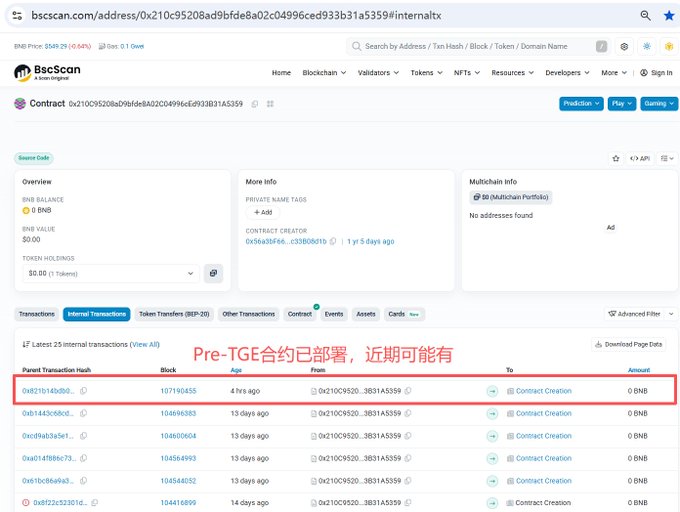Show the contract address QR code icon
680x512 pixels.
point(270,104)
